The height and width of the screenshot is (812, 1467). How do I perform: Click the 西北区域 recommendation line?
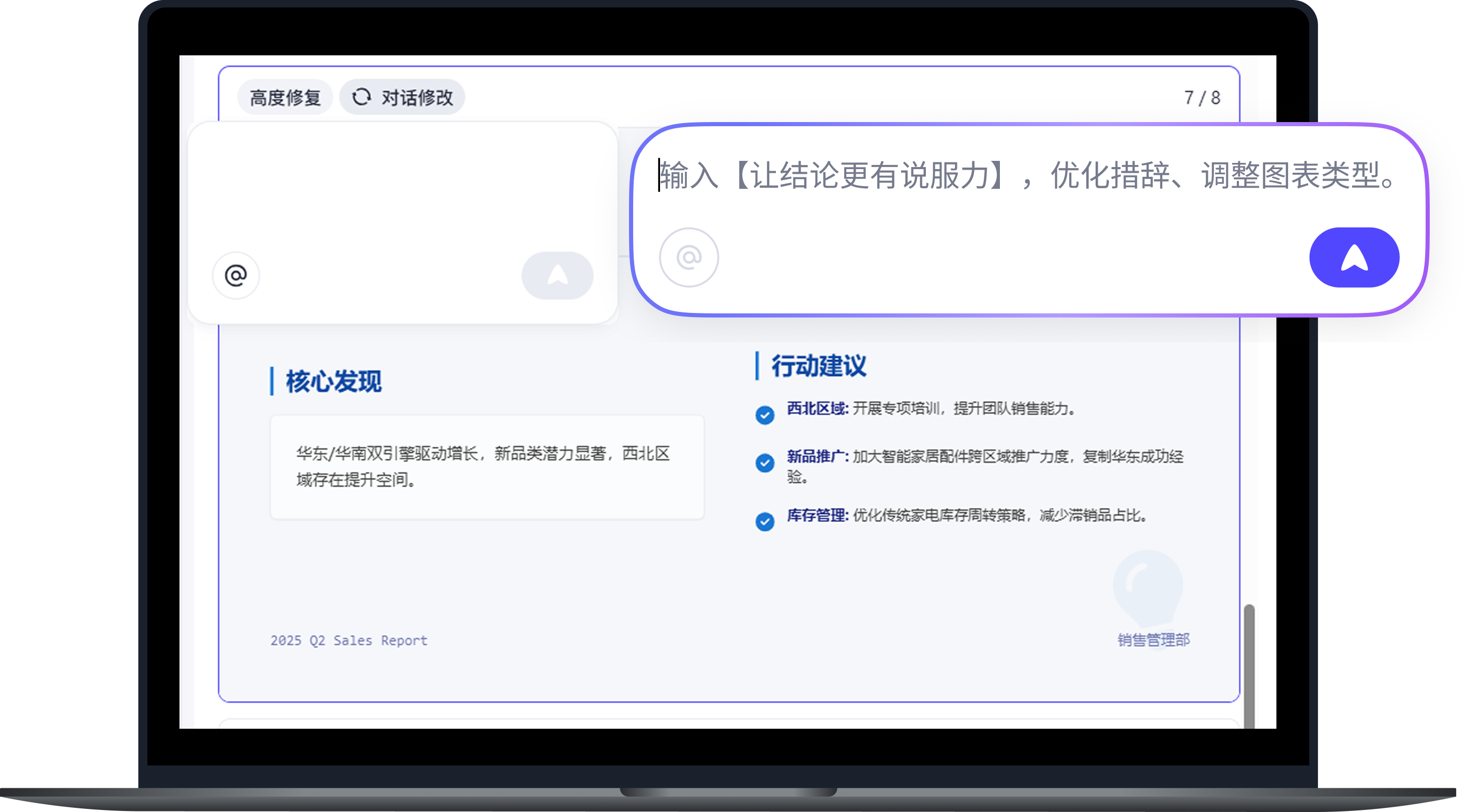[x=931, y=409]
